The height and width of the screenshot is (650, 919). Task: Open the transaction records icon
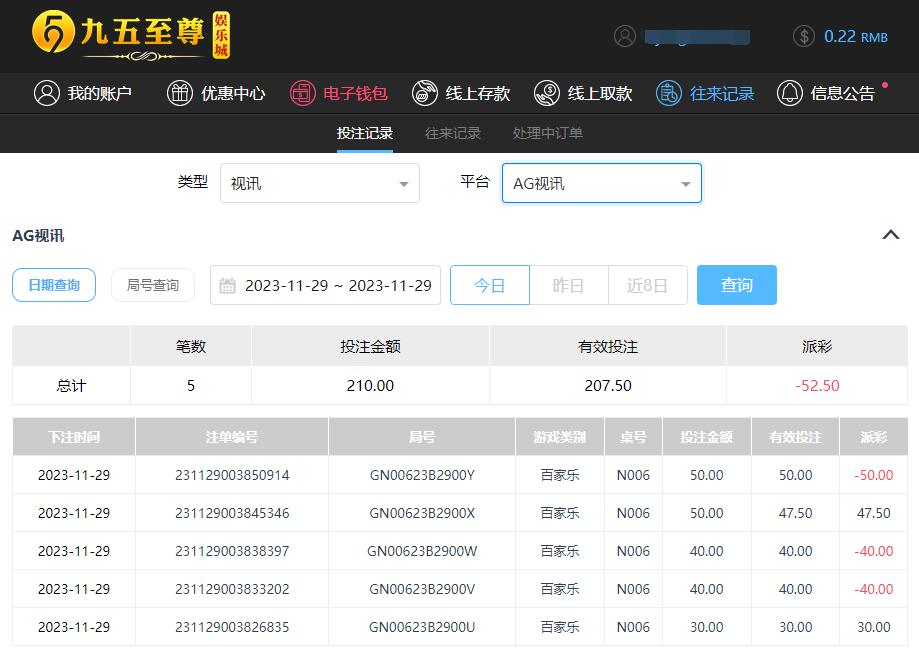668,93
